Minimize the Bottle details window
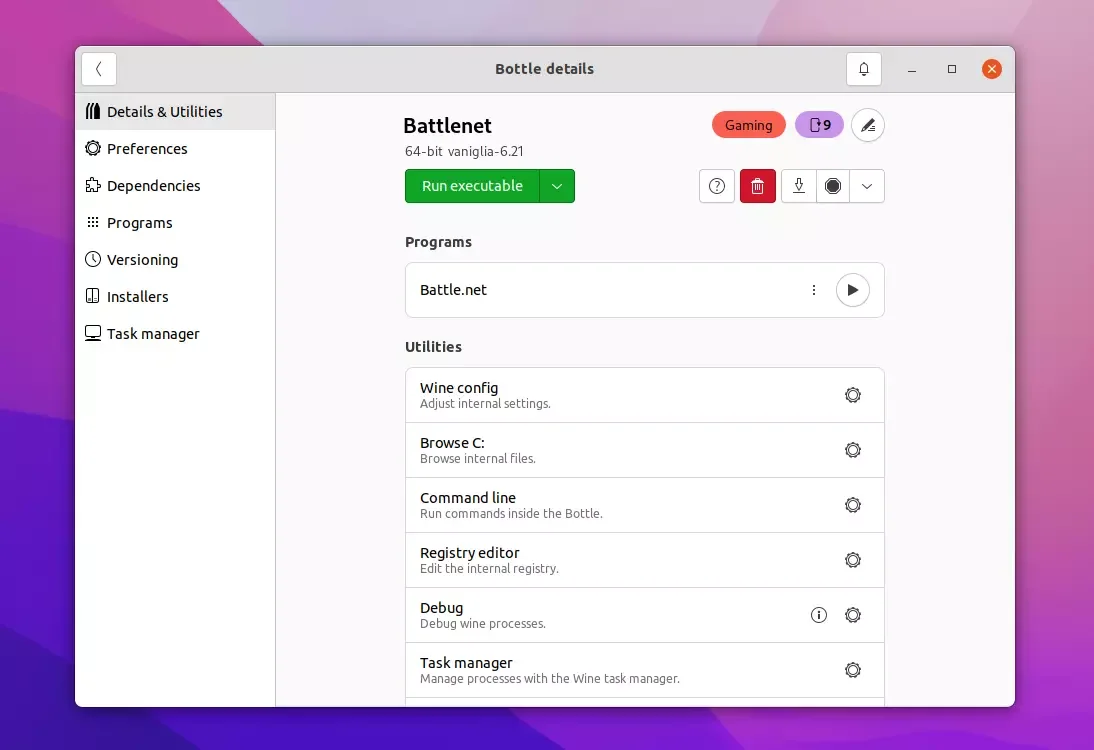This screenshot has width=1094, height=750. point(912,69)
